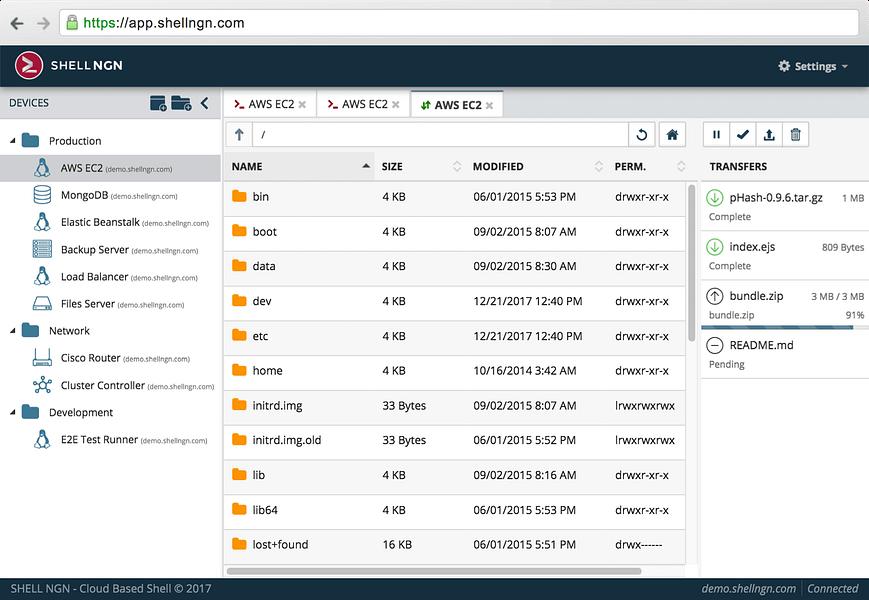Click the Shell NGN logo icon
The image size is (869, 600).
coord(29,65)
